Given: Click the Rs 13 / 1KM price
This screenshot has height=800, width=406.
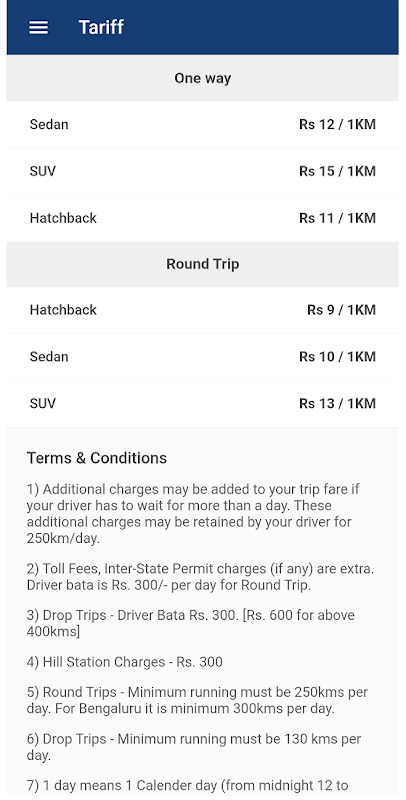Looking at the screenshot, I should pos(337,404).
